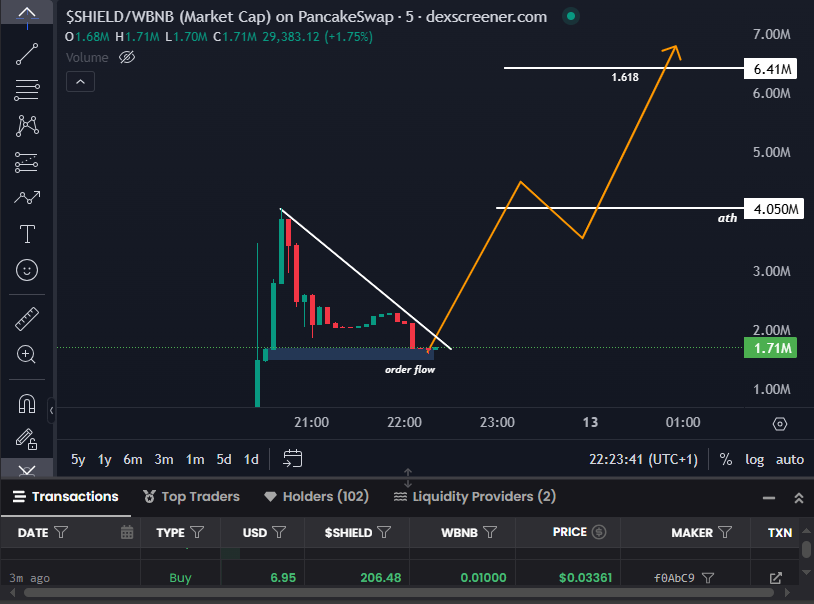
Task: Minimize the transactions panel
Action: click(x=769, y=498)
